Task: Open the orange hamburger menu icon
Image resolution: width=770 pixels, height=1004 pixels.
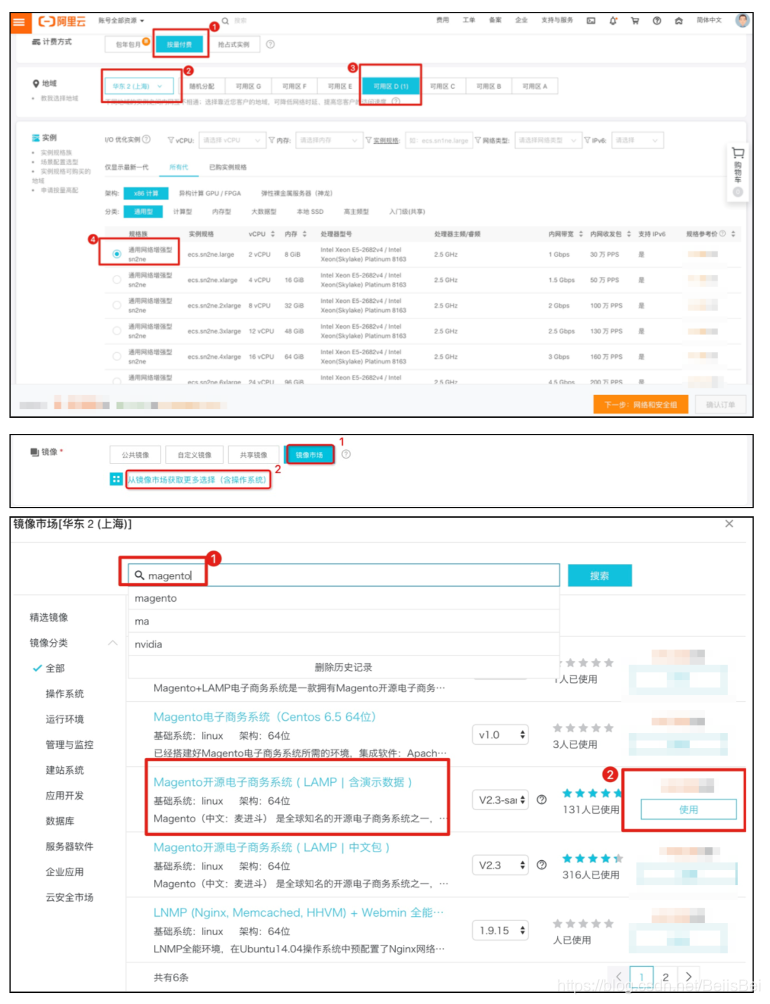Action: [x=19, y=22]
